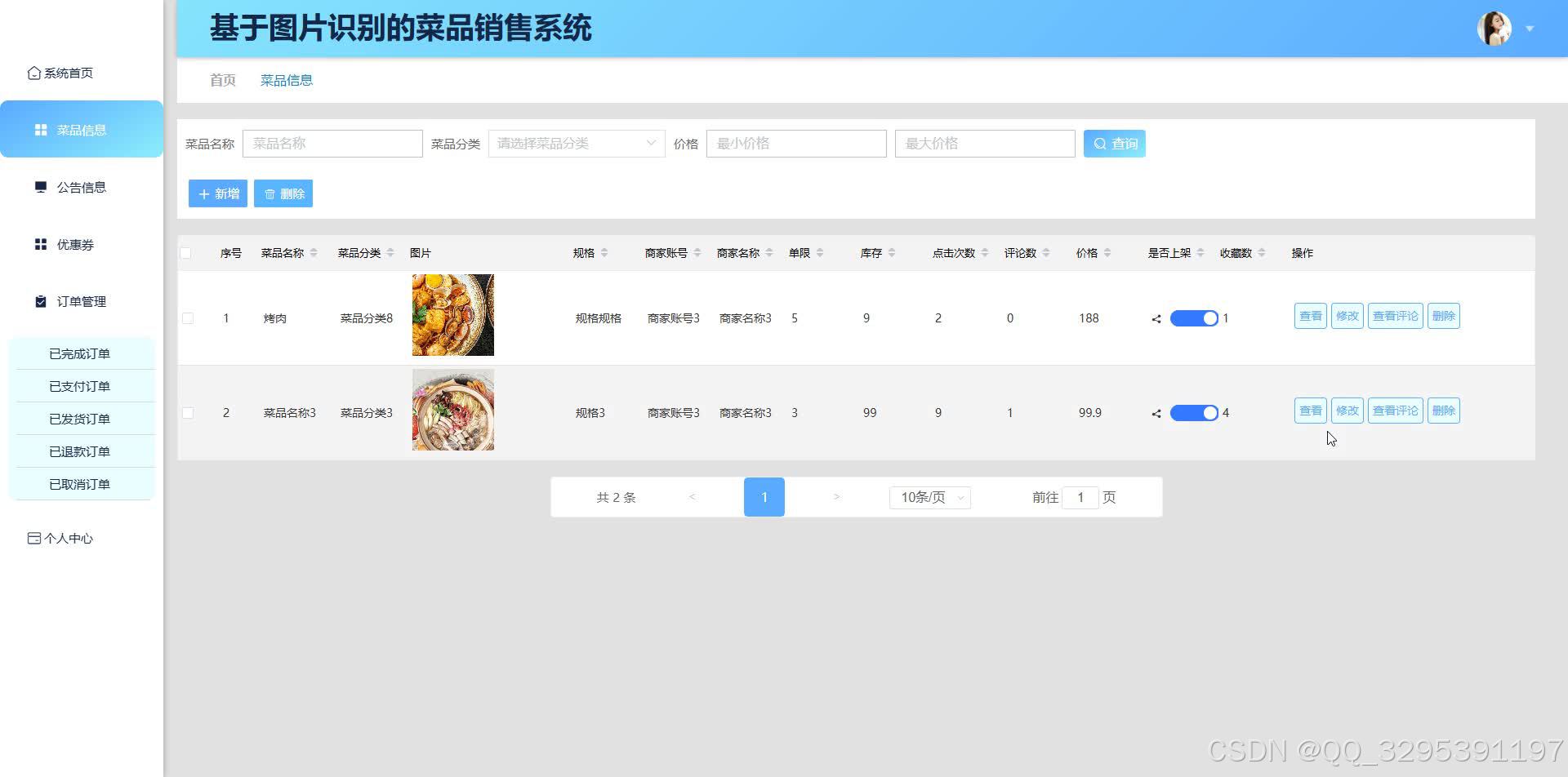Click the 订单管理 order management icon
1568x777 pixels.
click(40, 301)
